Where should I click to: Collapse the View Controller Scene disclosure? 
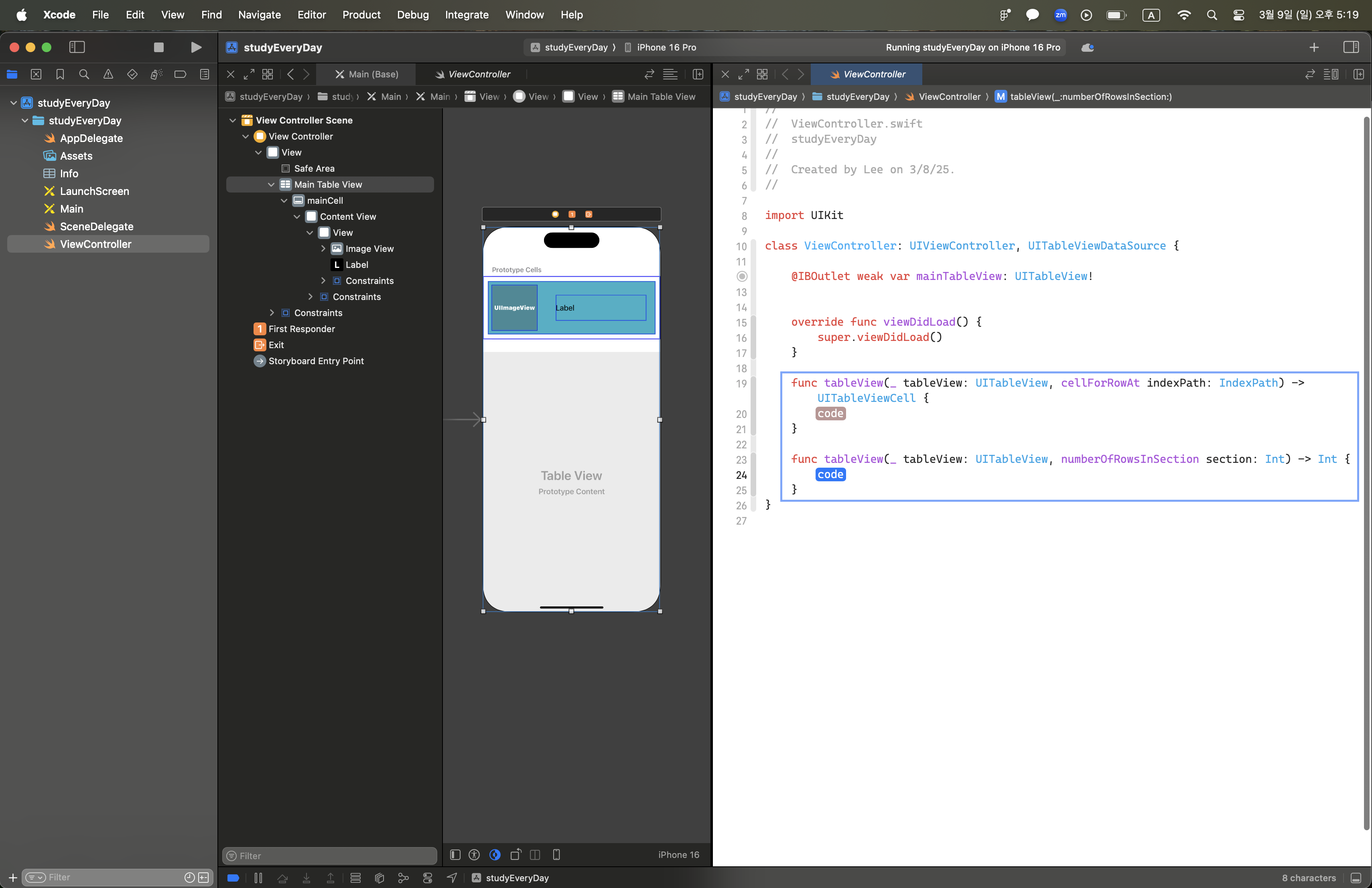233,120
